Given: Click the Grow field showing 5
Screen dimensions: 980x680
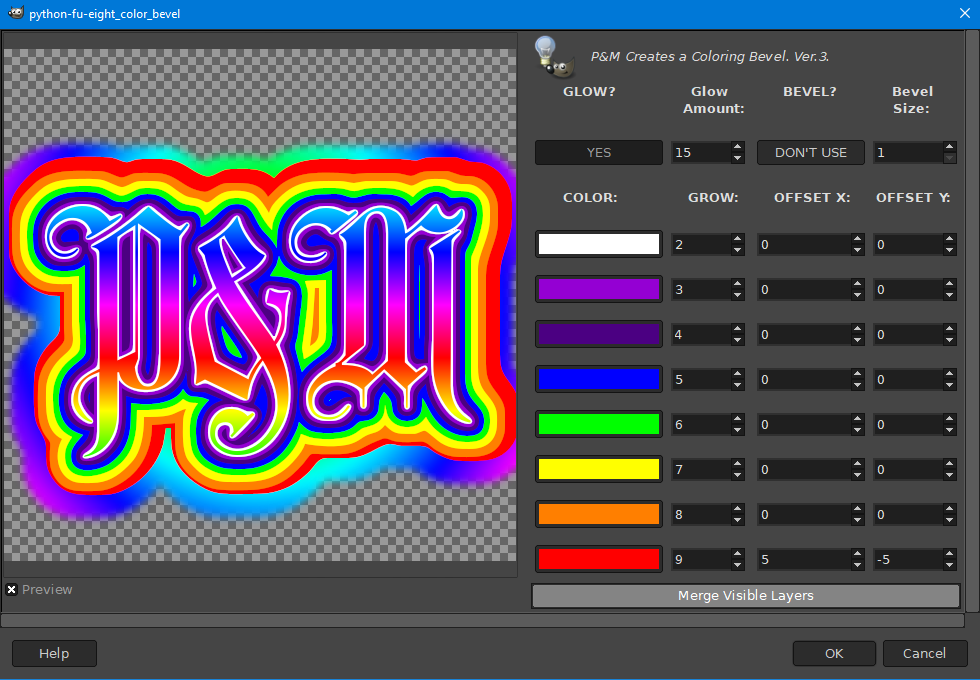Looking at the screenshot, I should pos(701,379).
